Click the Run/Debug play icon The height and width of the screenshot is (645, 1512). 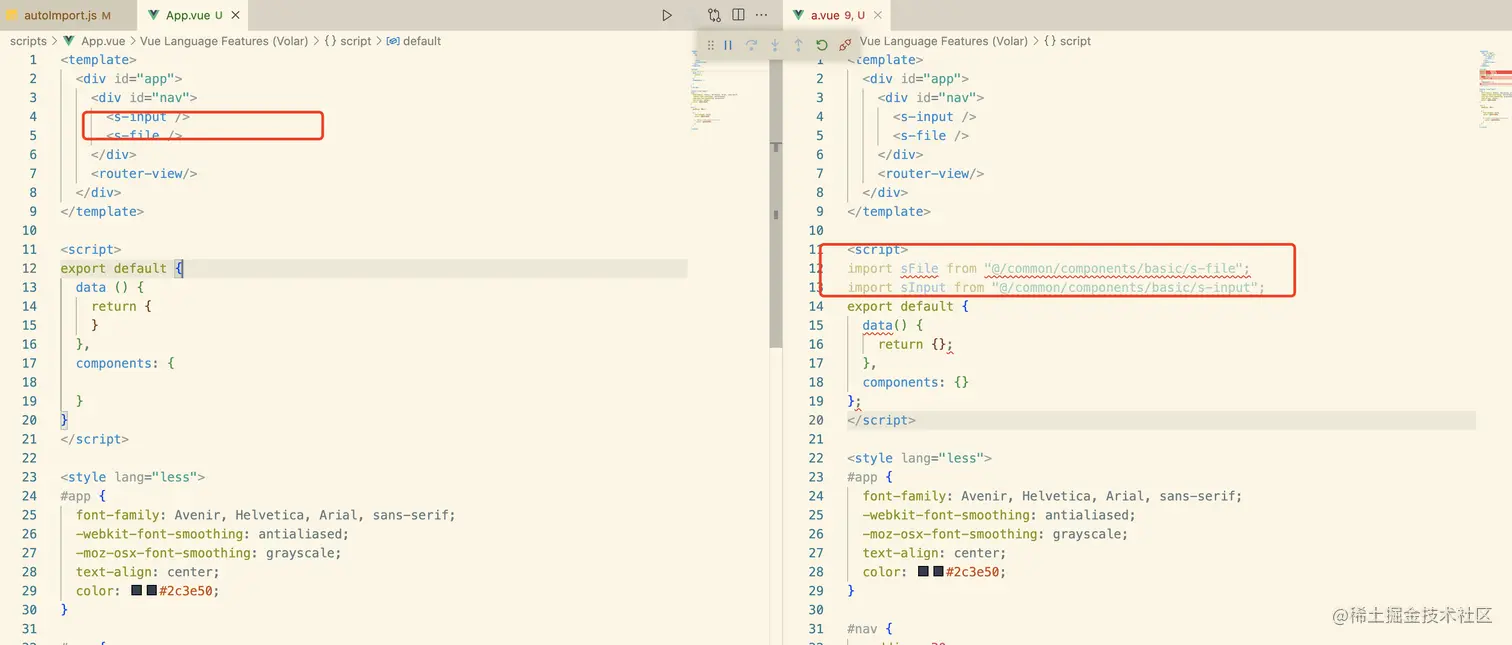667,15
